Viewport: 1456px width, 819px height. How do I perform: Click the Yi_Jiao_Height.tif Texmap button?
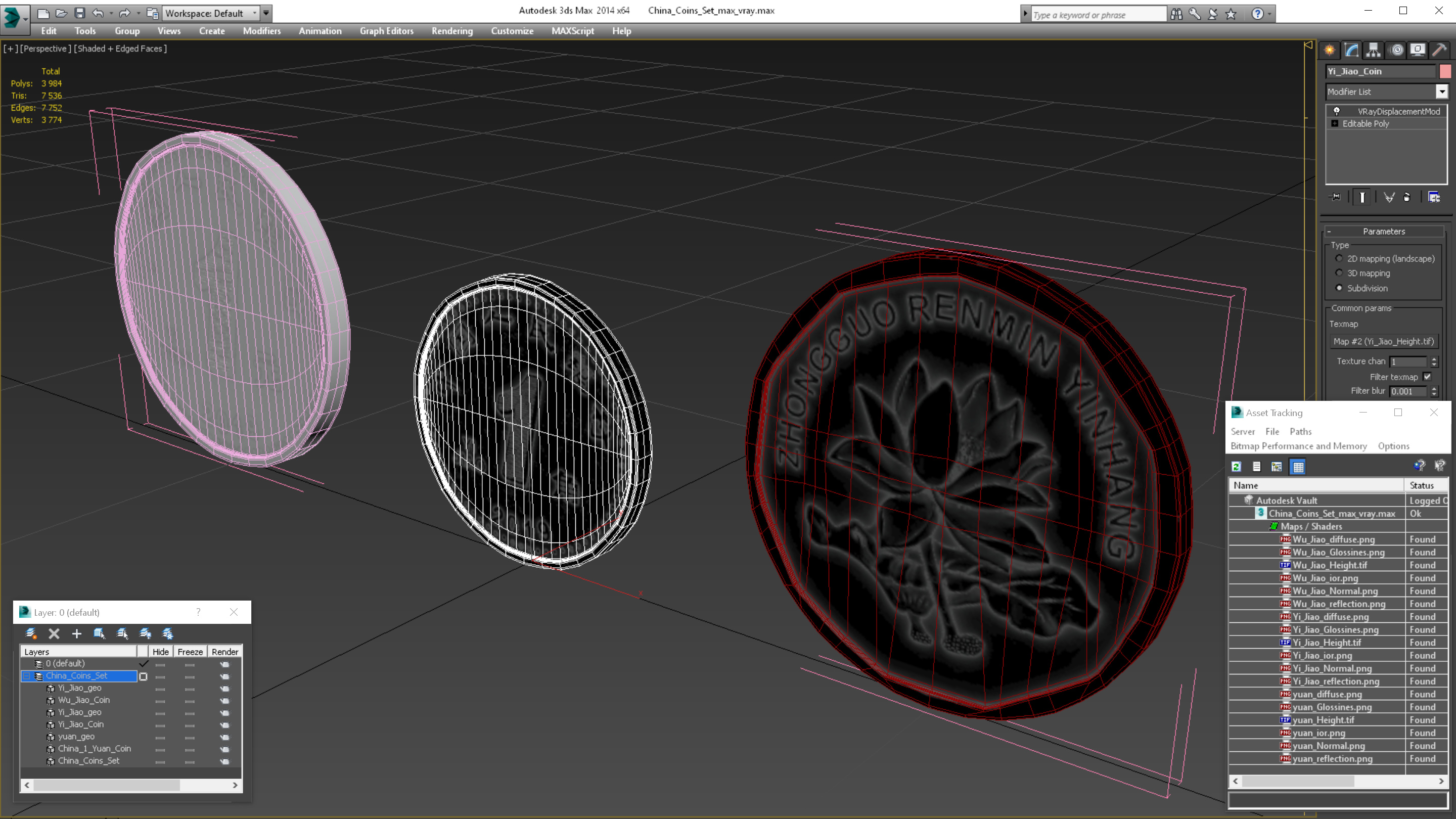(1384, 341)
